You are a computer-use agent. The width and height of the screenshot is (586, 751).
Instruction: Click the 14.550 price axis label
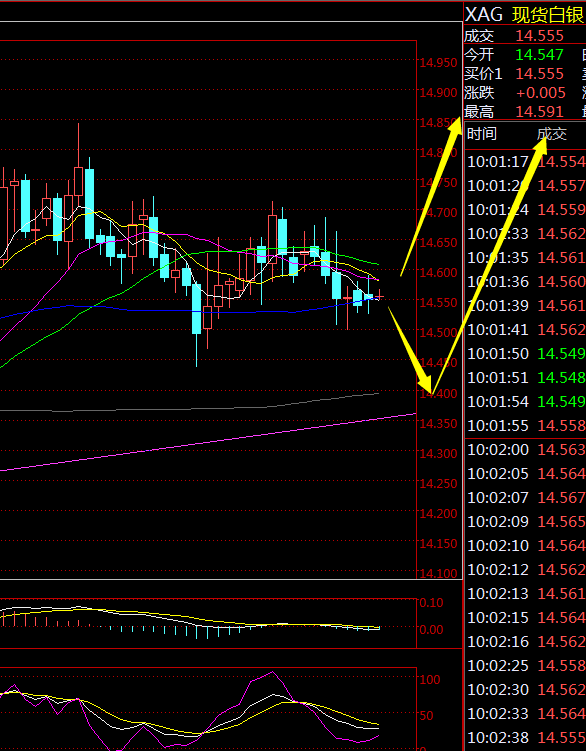[438, 302]
